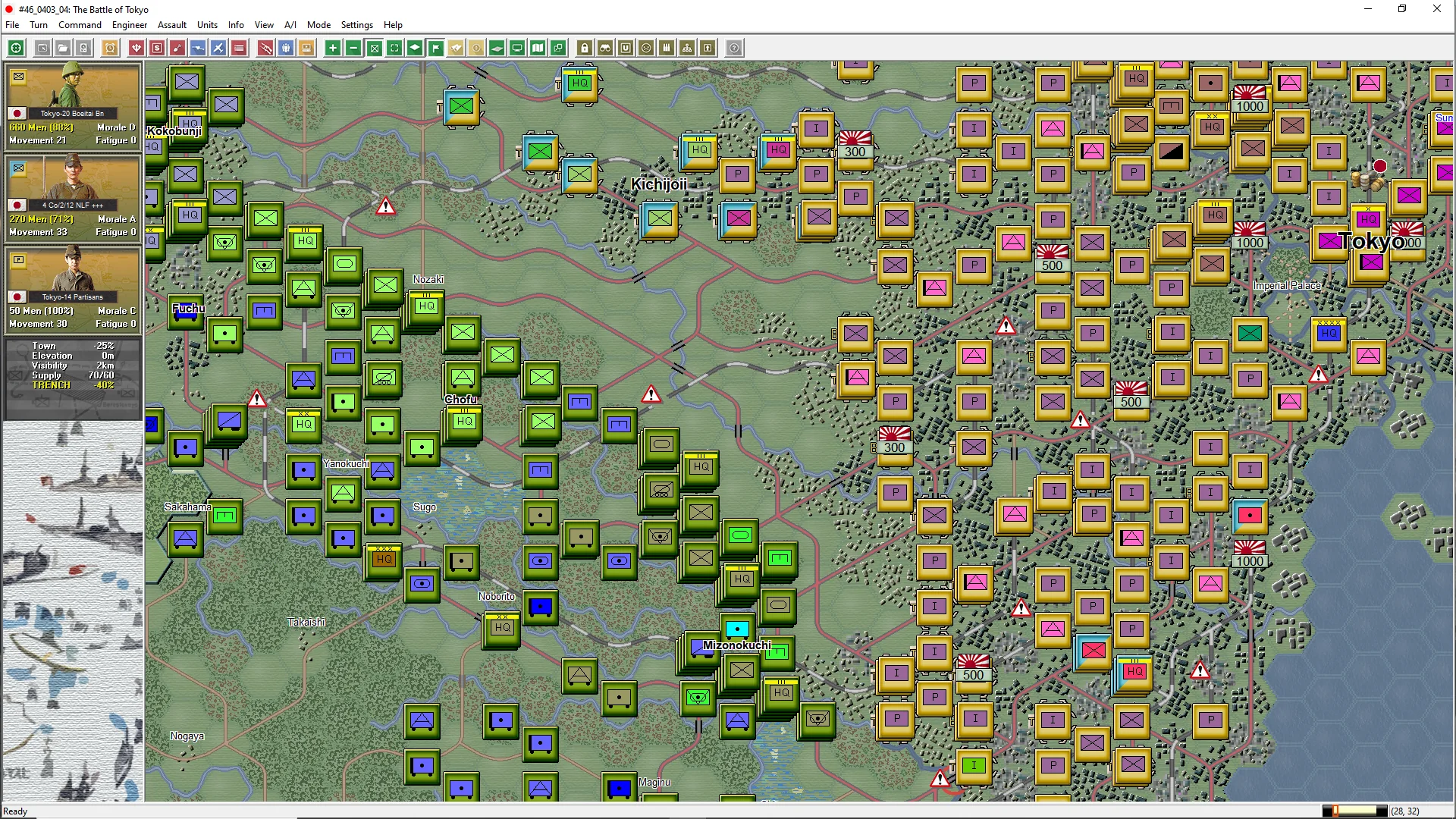Screen dimensions: 1456x819
Task: Toggle the olive padlock toolbar button
Action: (x=585, y=48)
